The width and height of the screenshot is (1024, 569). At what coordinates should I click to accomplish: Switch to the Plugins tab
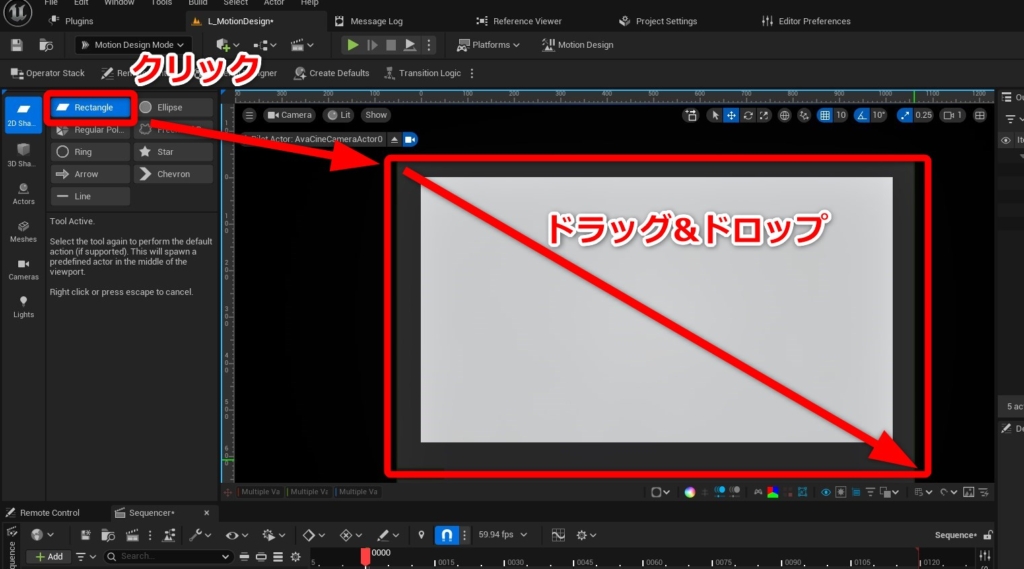click(x=71, y=21)
